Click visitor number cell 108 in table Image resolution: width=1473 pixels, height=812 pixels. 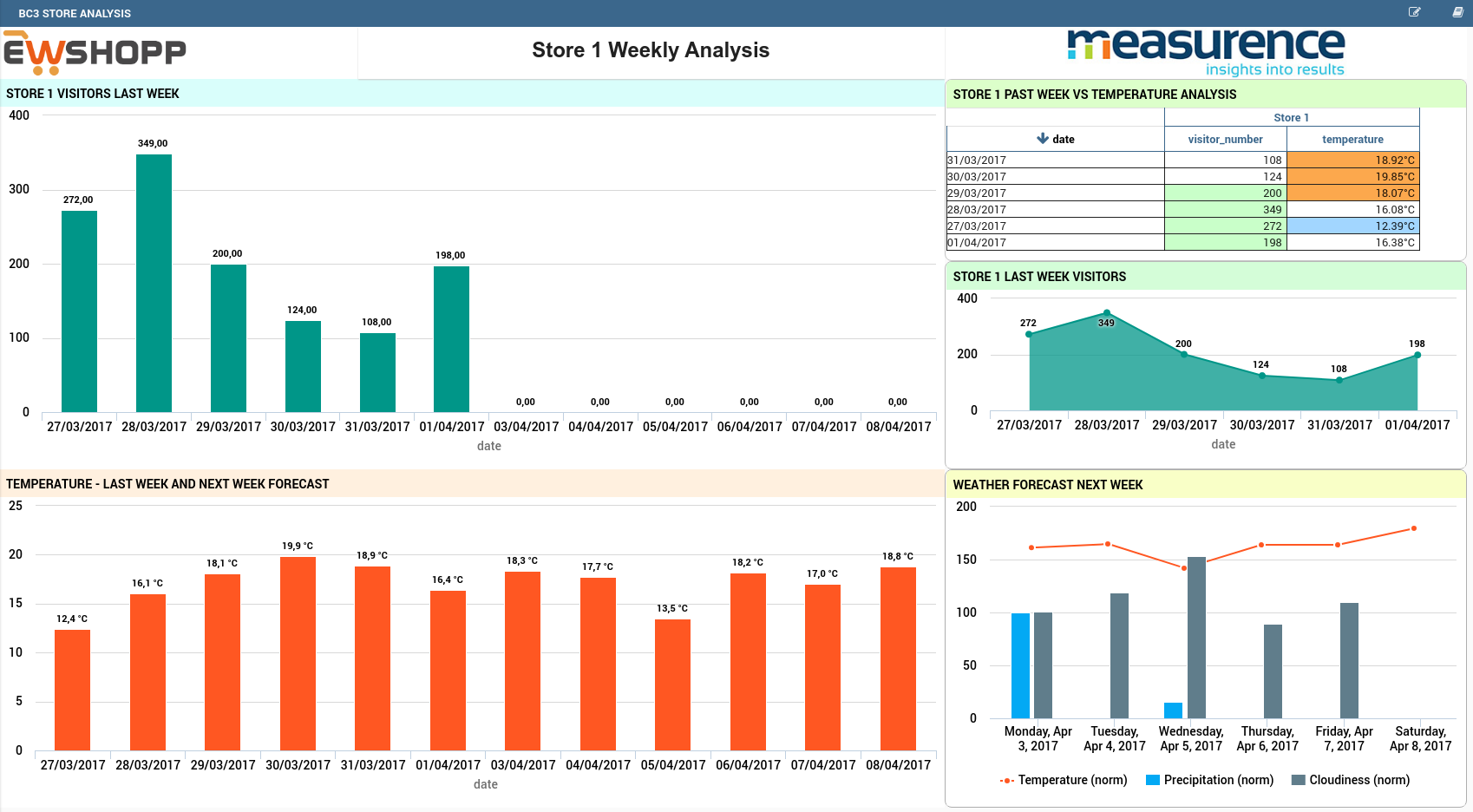click(x=1225, y=160)
